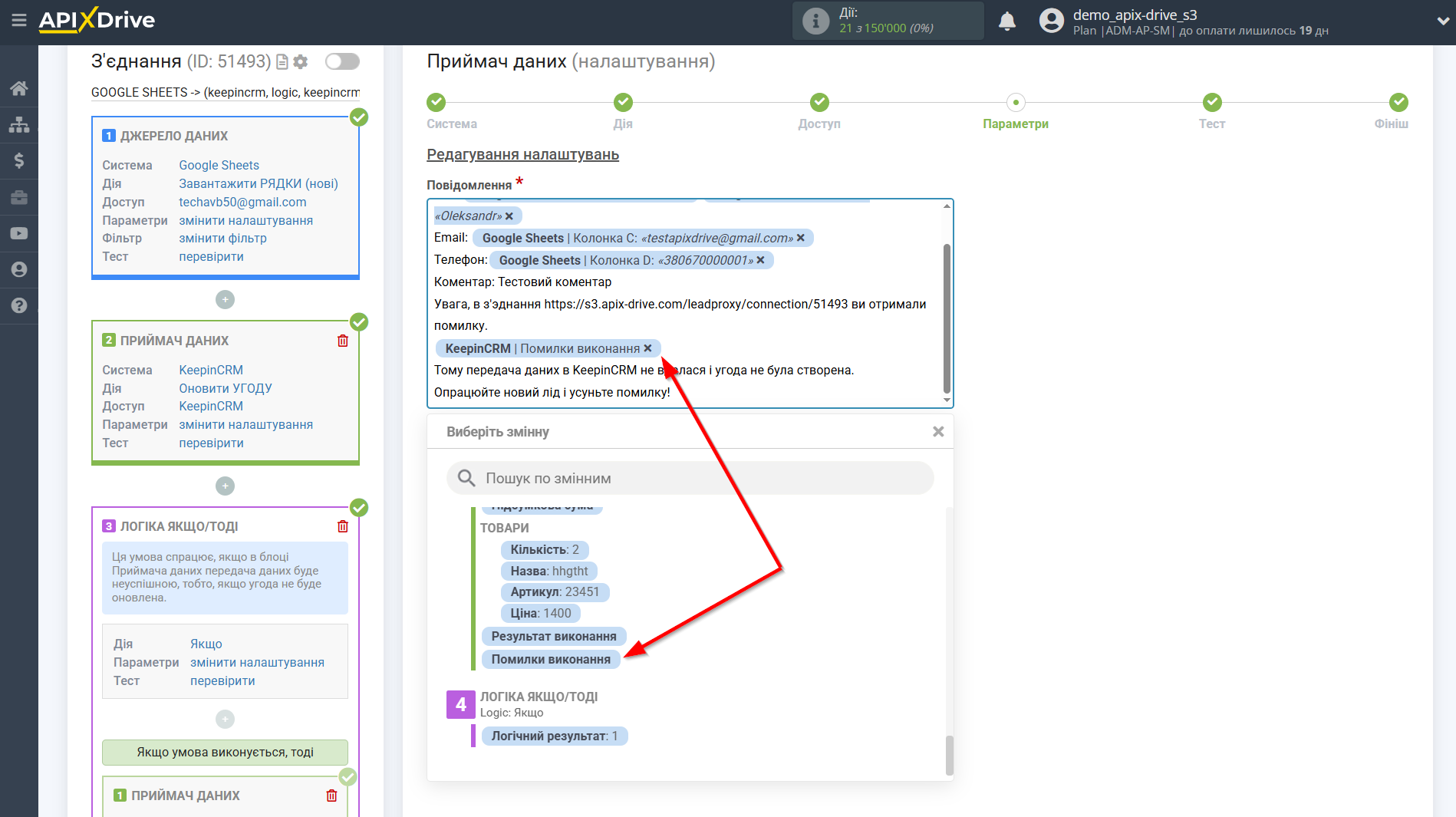Toggle the connection on/off switch
This screenshot has width=1456, height=817.
coord(342,61)
